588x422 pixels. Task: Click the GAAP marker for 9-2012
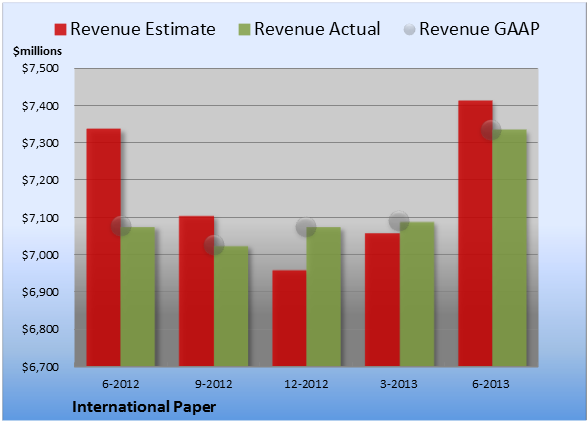(x=214, y=245)
